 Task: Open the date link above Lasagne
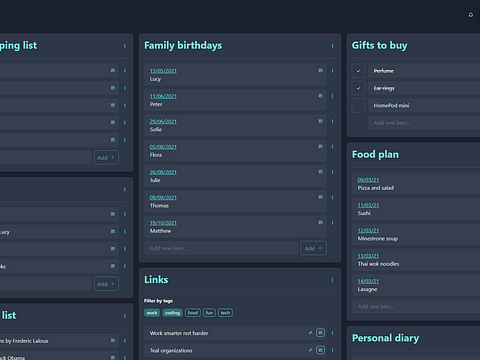[x=368, y=281]
